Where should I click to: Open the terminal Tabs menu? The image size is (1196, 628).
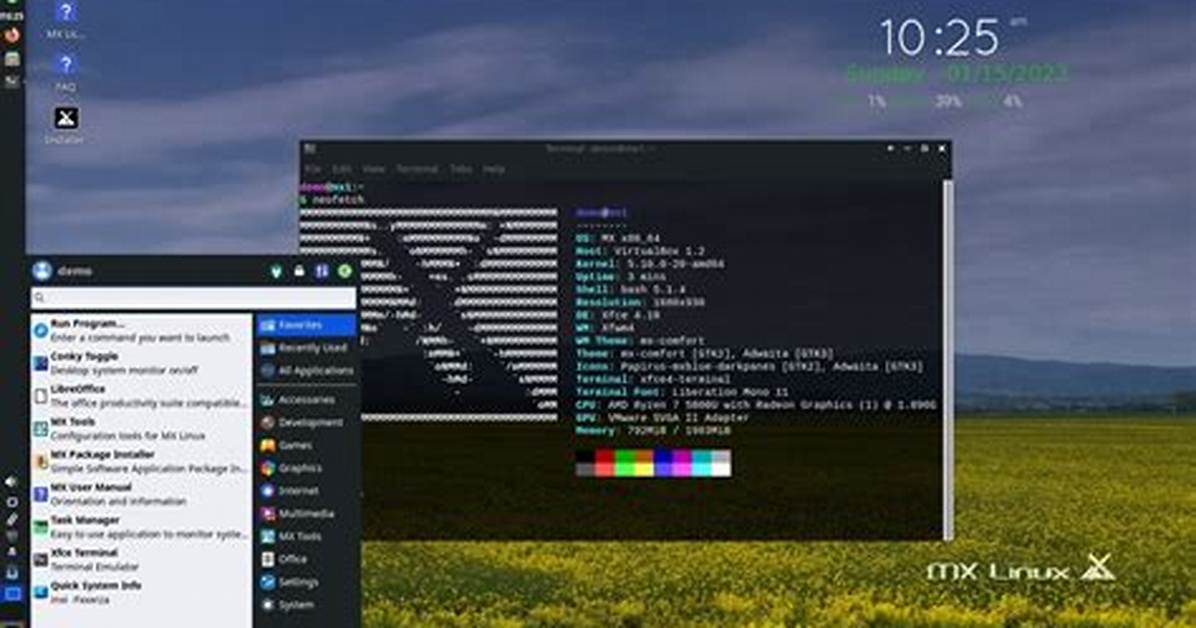click(461, 169)
